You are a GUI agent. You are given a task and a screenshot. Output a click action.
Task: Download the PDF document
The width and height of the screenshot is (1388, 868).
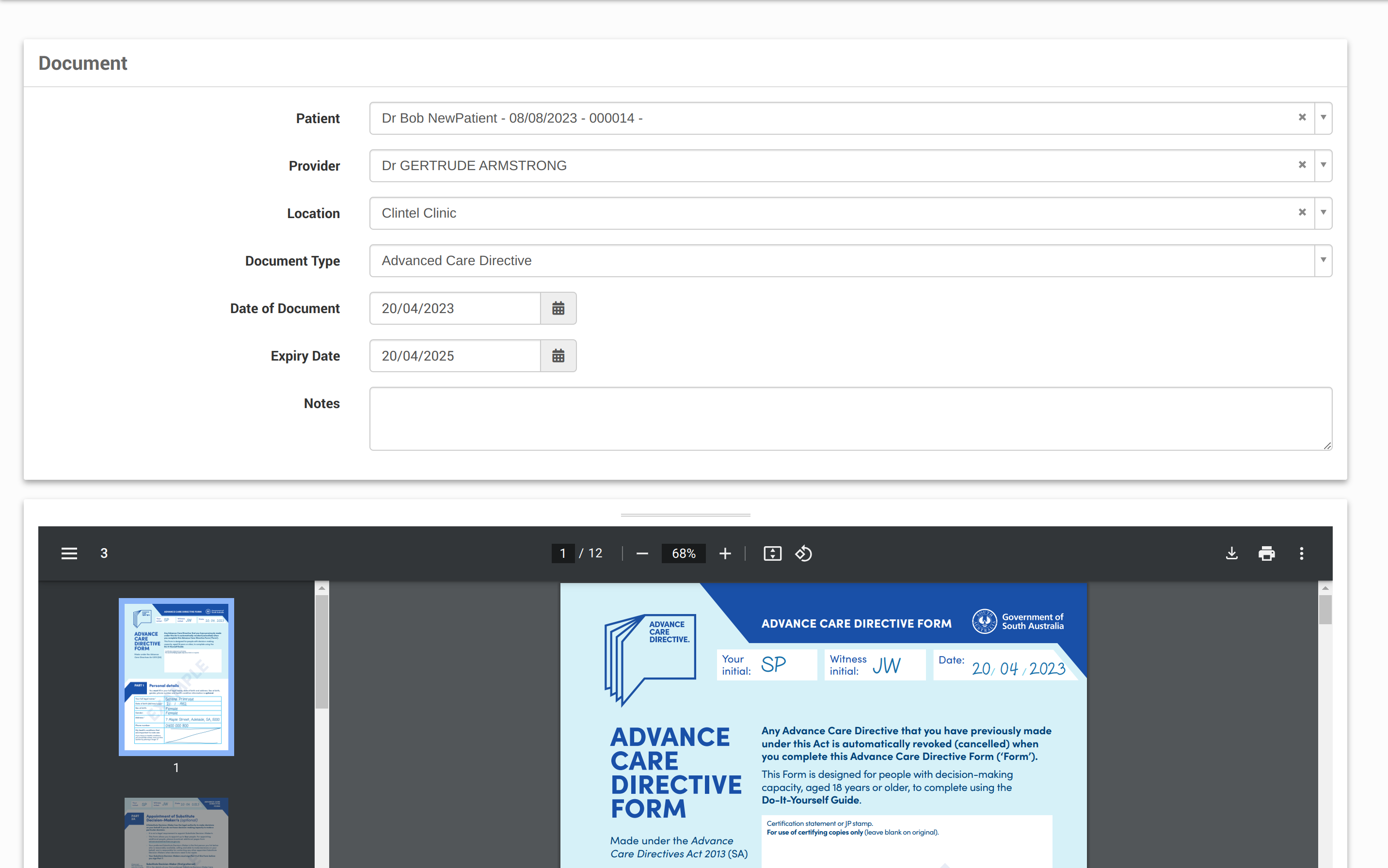pyautogui.click(x=1231, y=553)
